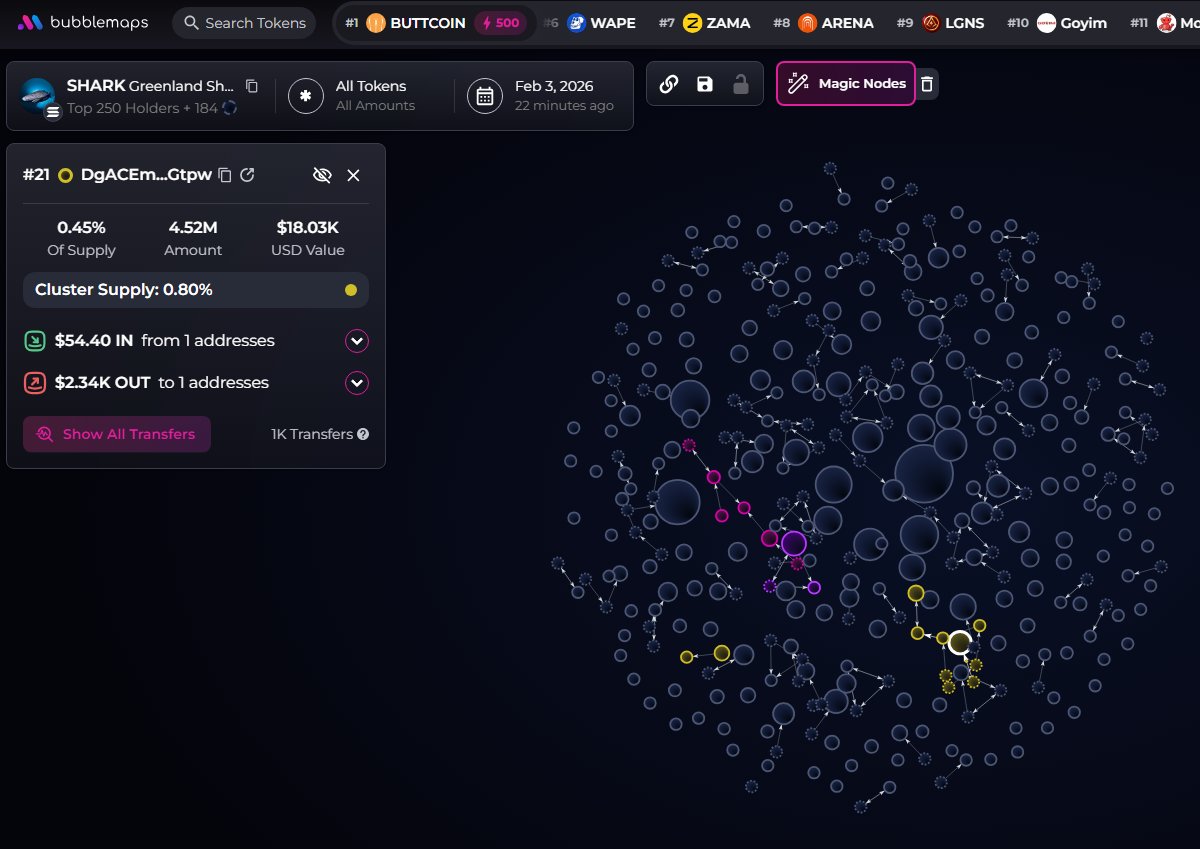This screenshot has height=849, width=1200.
Task: Click the 500 boost badge
Action: (500, 23)
